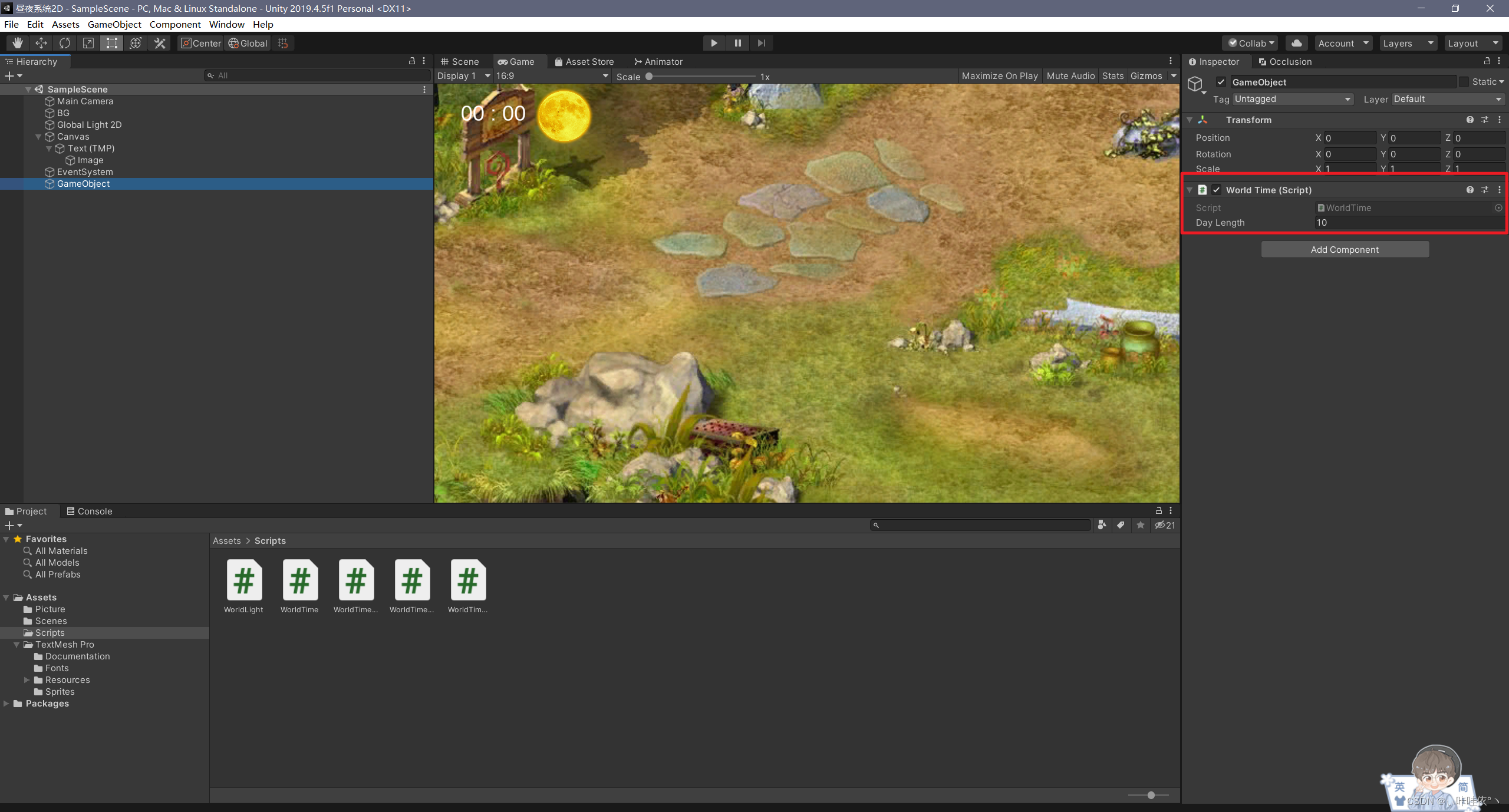
Task: Toggle Gizmos in Game view
Action: pyautogui.click(x=1146, y=75)
